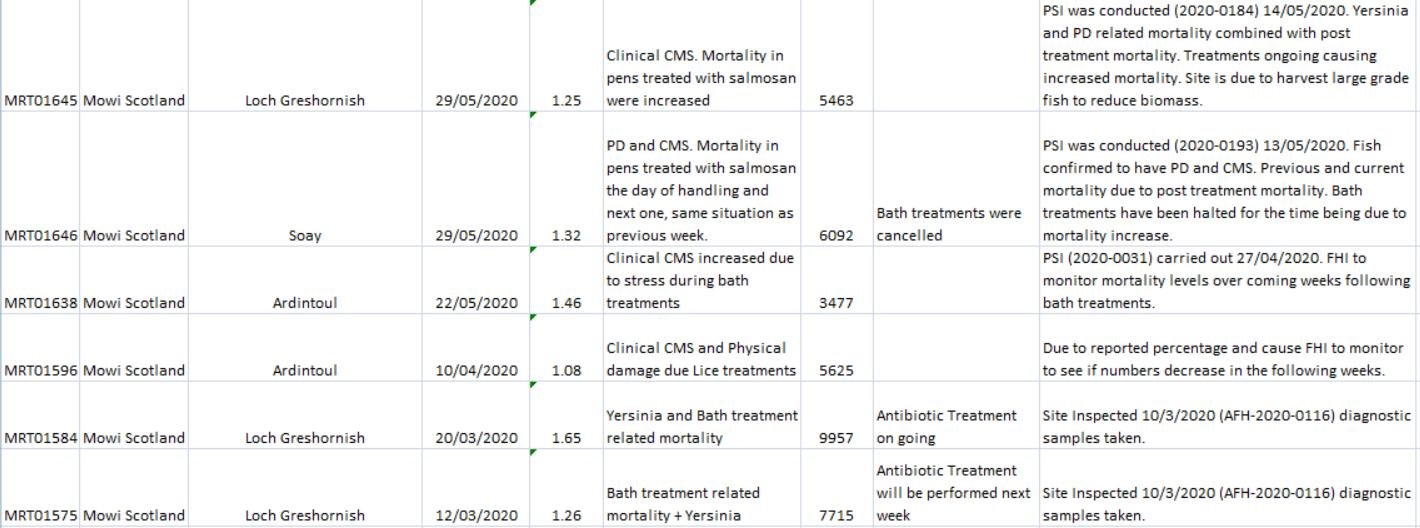The height and width of the screenshot is (528, 1420).
Task: Click the mortality count cell 5463
Action: 836,100
